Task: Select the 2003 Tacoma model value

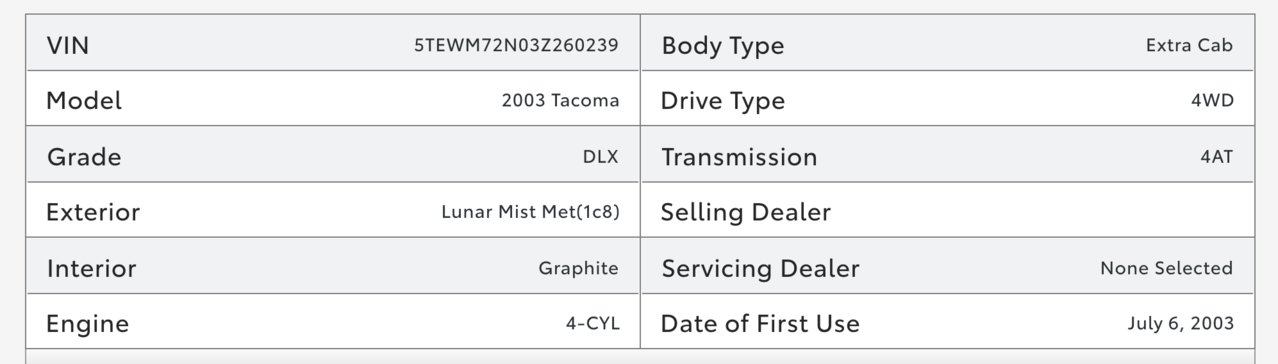Action: (560, 101)
